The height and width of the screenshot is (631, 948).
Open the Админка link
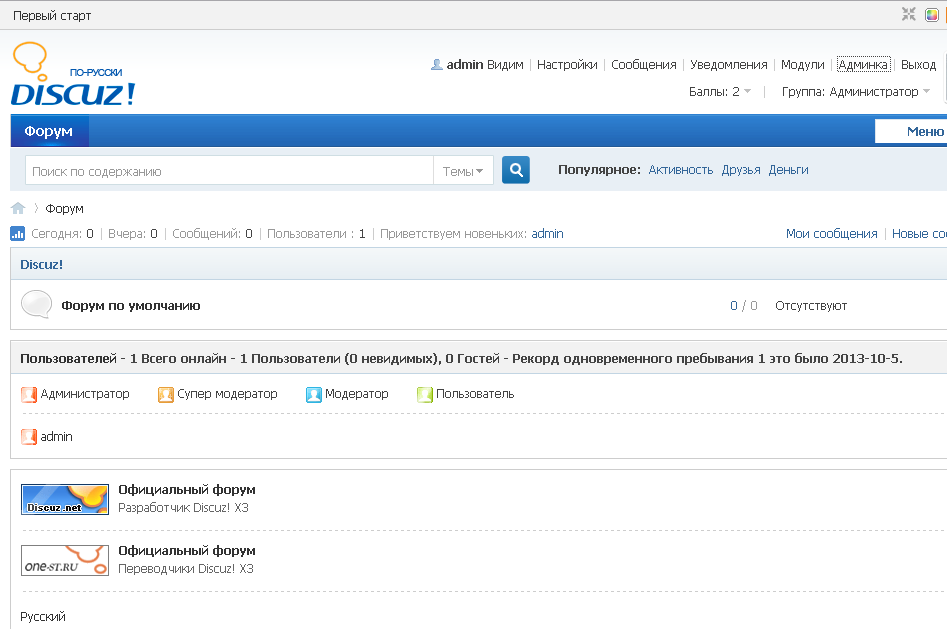tap(863, 65)
